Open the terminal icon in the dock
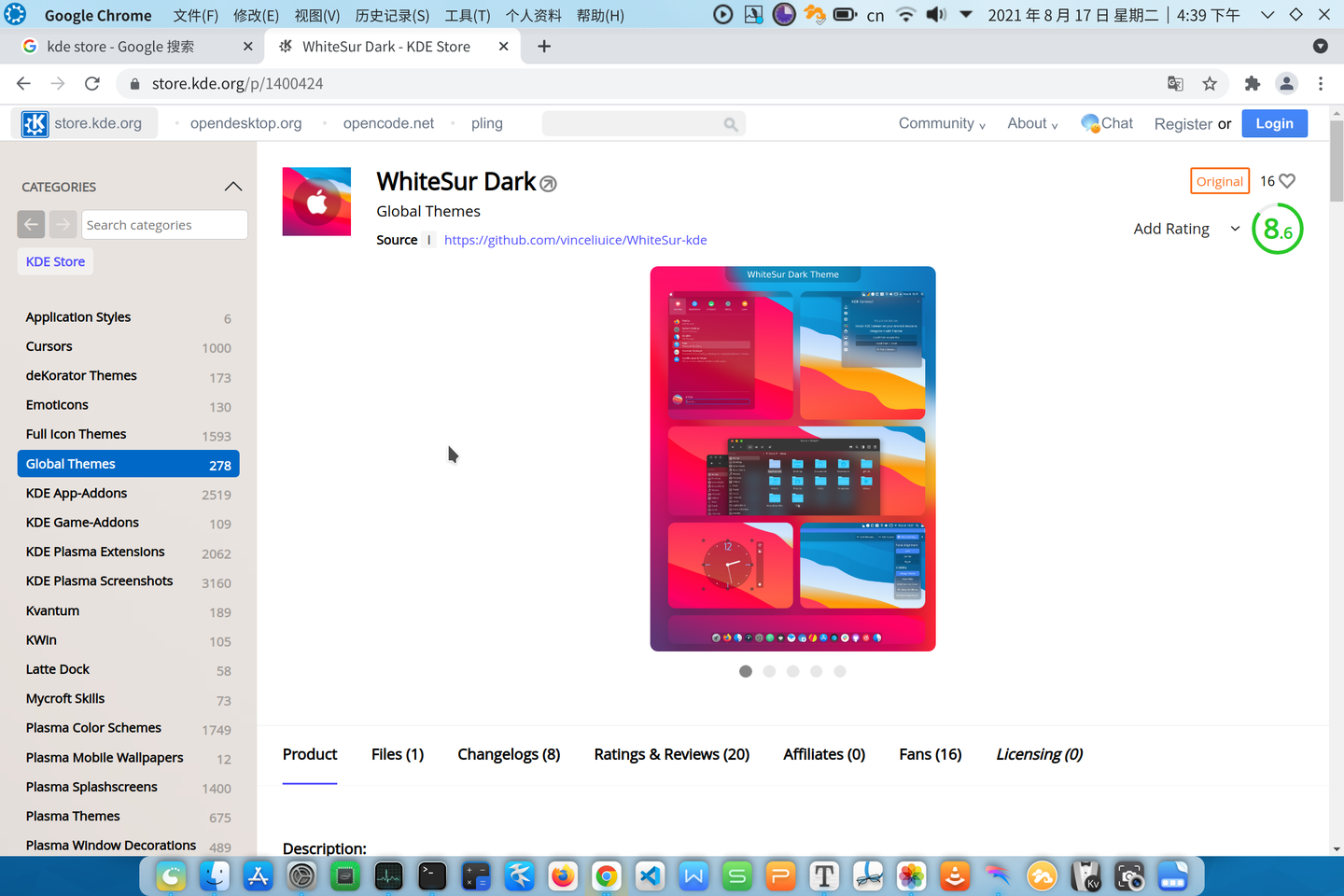This screenshot has height=896, width=1344. coord(432,875)
